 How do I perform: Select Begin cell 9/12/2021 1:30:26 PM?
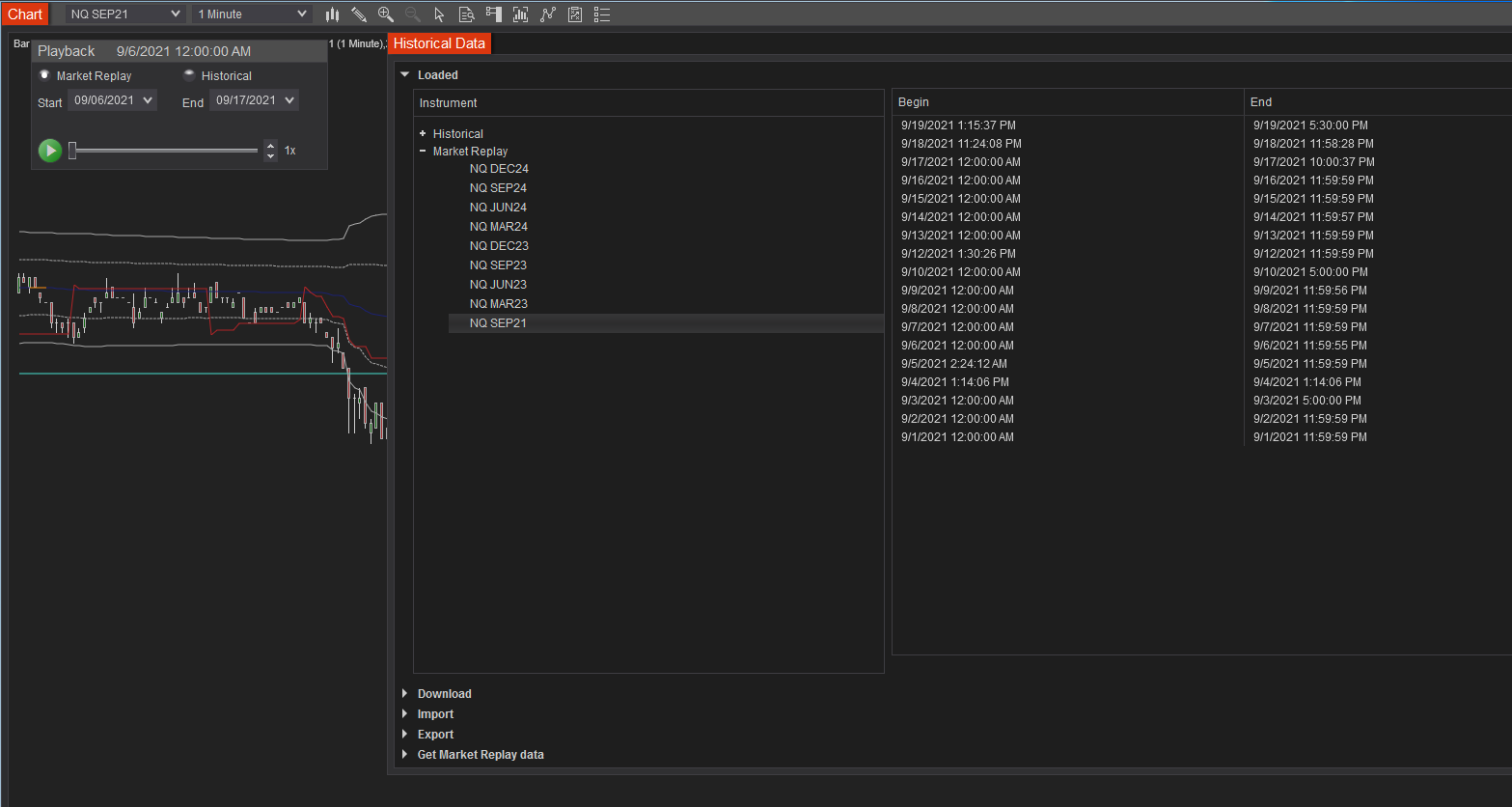pos(958,254)
